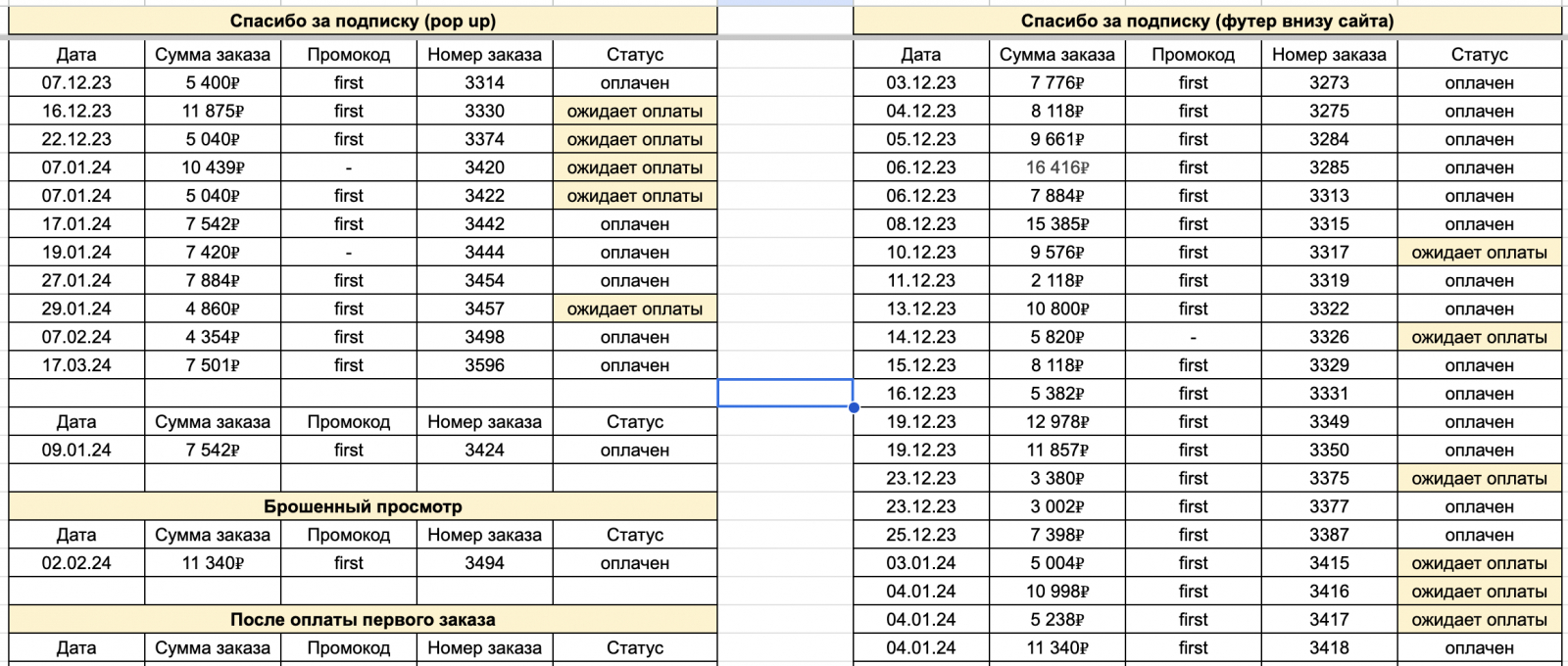Select date cell 17.01.24

pyautogui.click(x=76, y=224)
